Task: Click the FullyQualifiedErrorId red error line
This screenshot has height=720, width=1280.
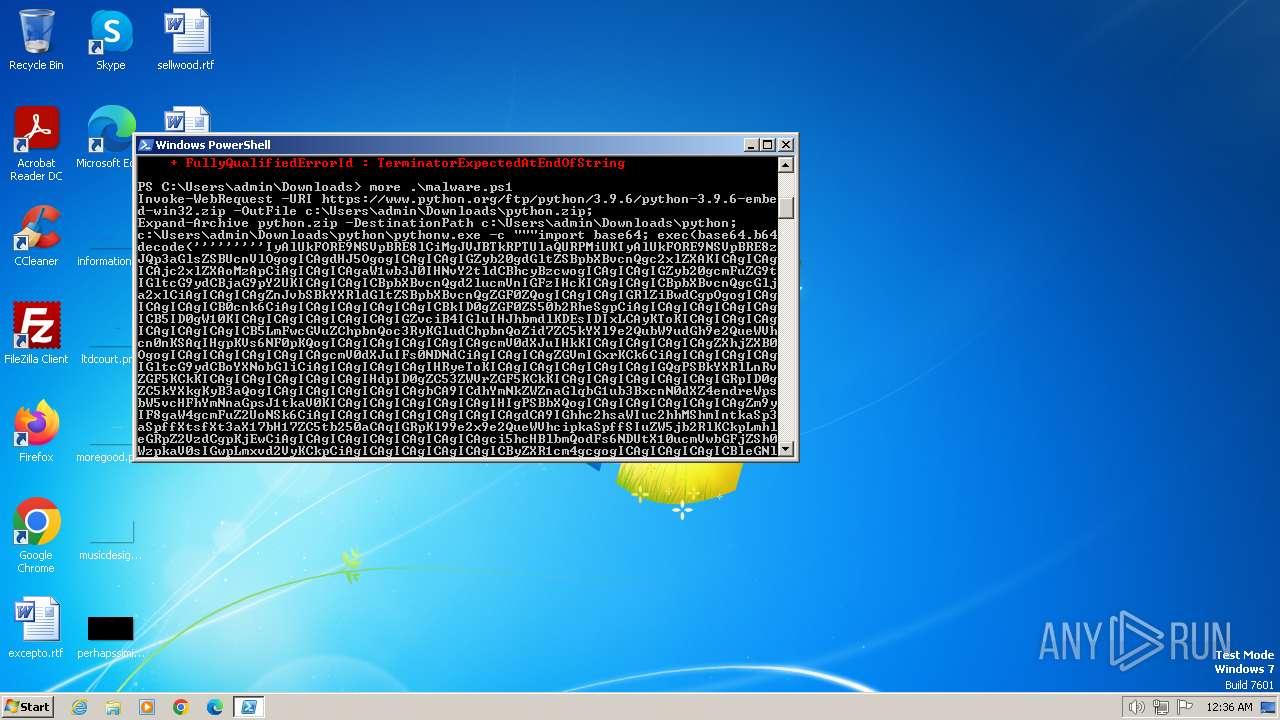Action: tap(397, 163)
